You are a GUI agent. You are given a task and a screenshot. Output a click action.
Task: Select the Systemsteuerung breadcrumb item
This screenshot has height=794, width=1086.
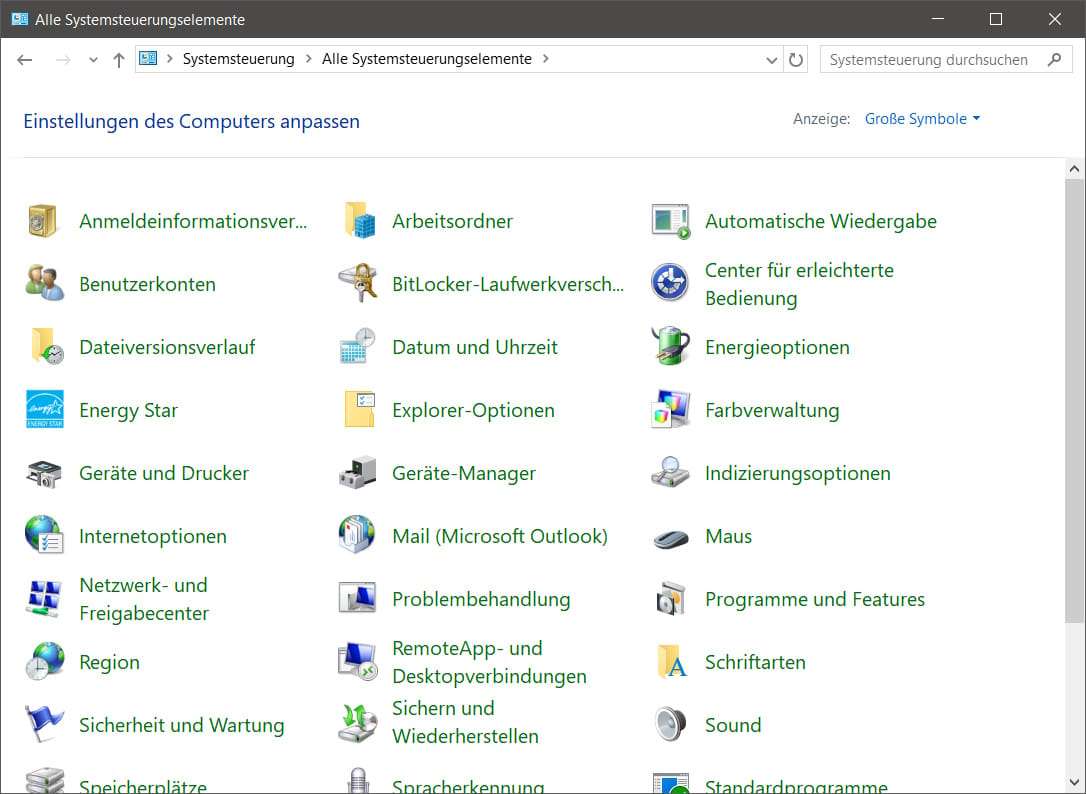coord(238,59)
